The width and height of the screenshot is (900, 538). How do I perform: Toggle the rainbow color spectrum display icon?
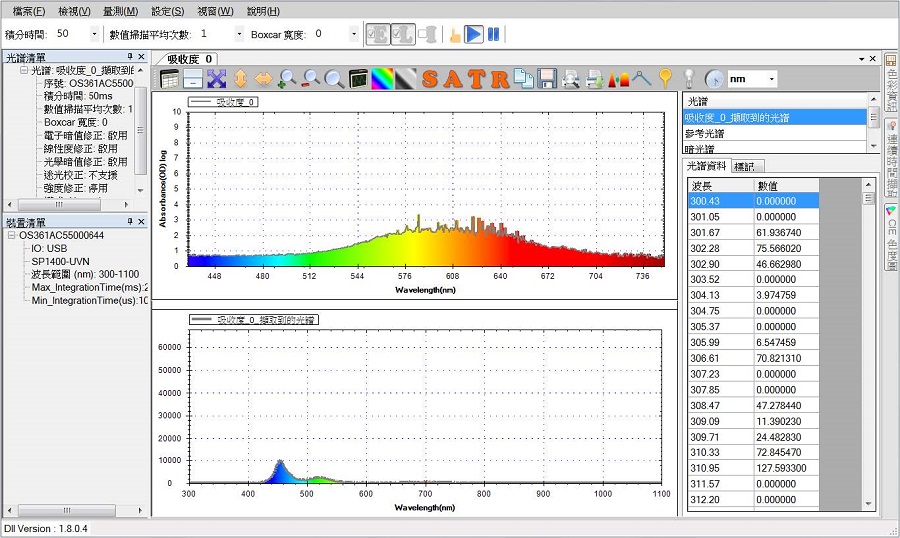(x=383, y=79)
